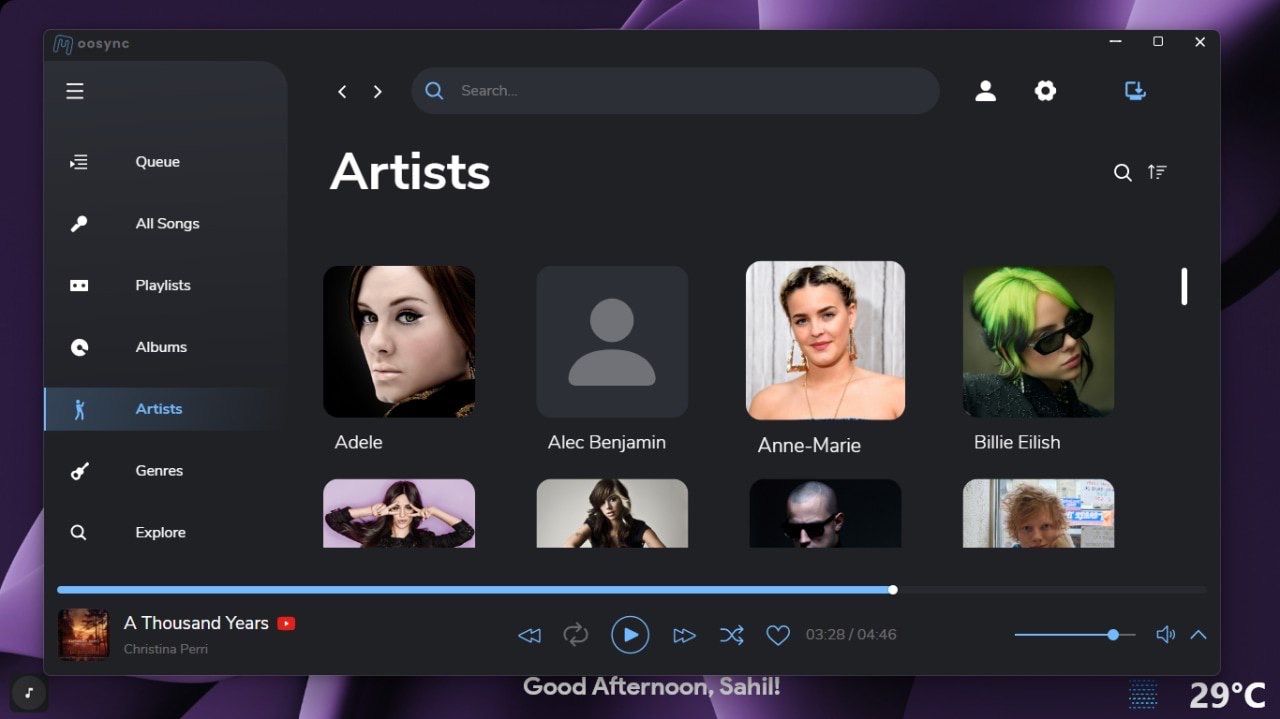Image resolution: width=1280 pixels, height=719 pixels.
Task: Expand the player with the up chevron
Action: coord(1198,635)
